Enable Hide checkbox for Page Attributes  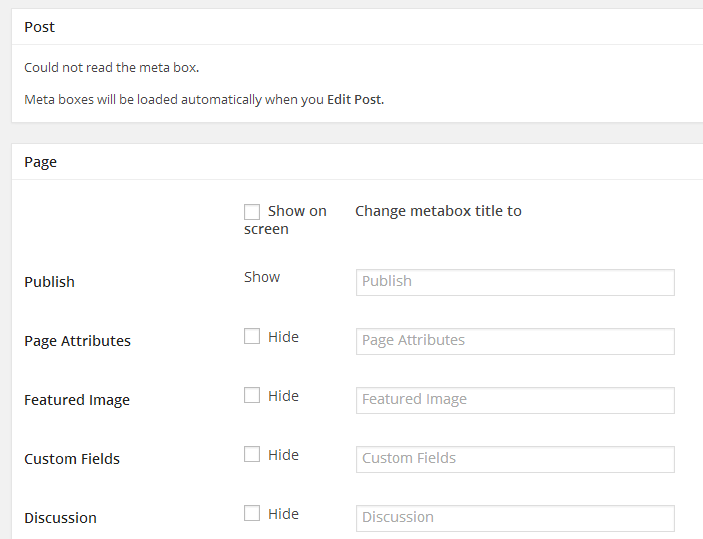[252, 337]
